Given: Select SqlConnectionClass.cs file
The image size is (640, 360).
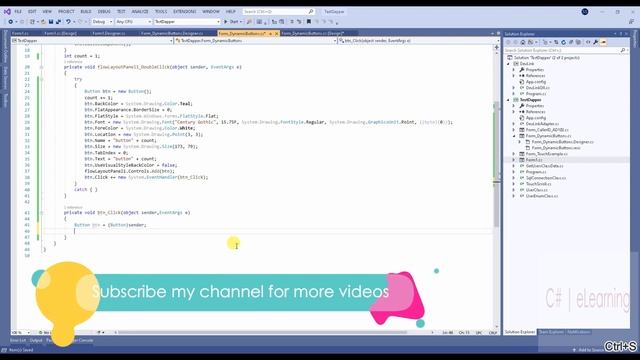Looking at the screenshot, I should [x=545, y=178].
